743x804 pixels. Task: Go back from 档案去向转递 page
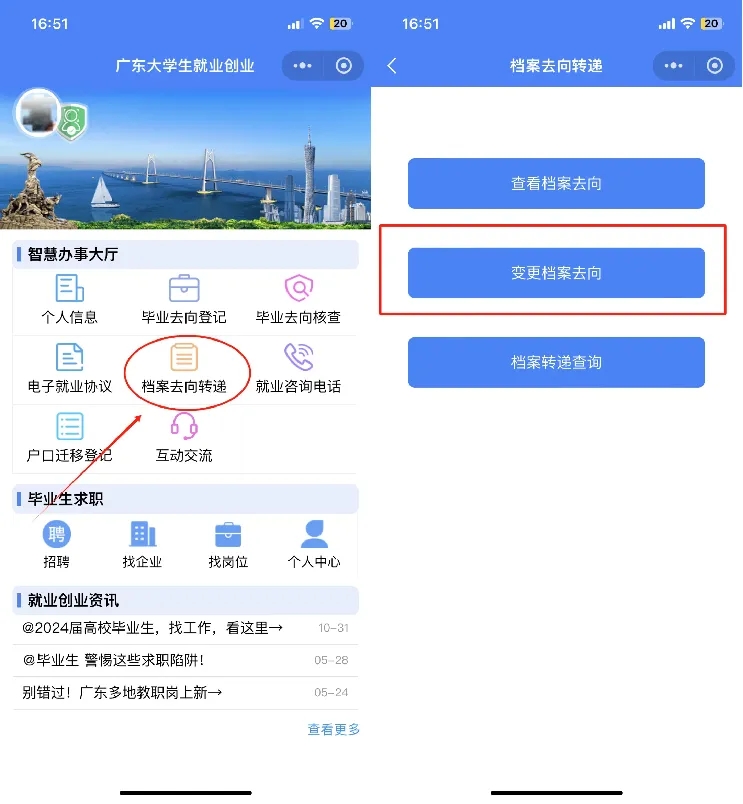pos(392,66)
